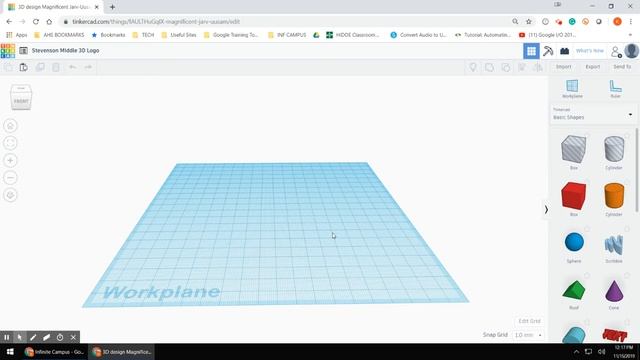Open the user profile avatar
This screenshot has width=640, height=360.
(x=632, y=51)
